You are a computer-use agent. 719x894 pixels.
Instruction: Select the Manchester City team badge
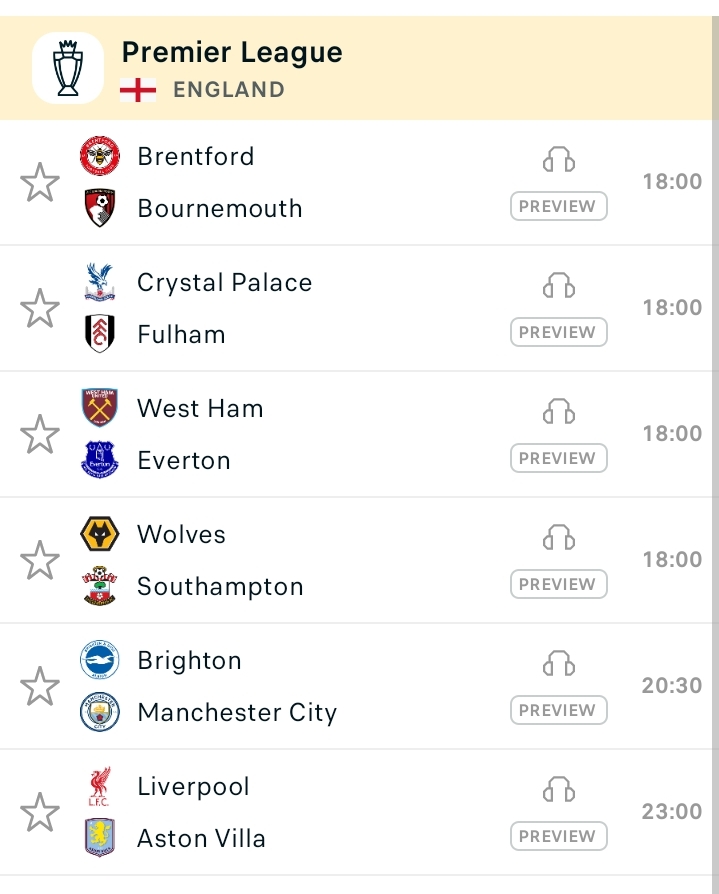[100, 712]
